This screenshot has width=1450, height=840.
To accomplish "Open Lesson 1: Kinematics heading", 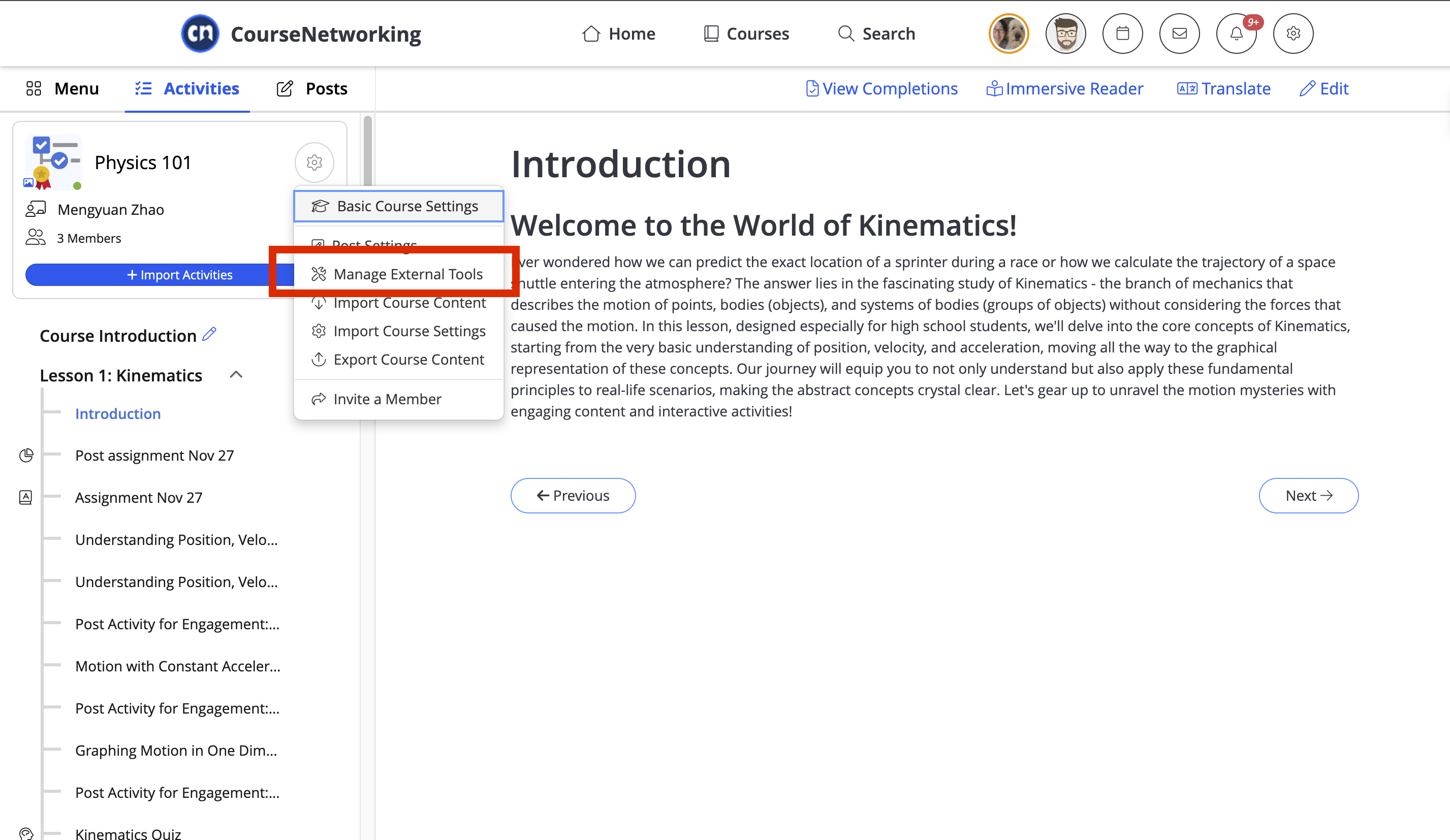I will click(121, 375).
